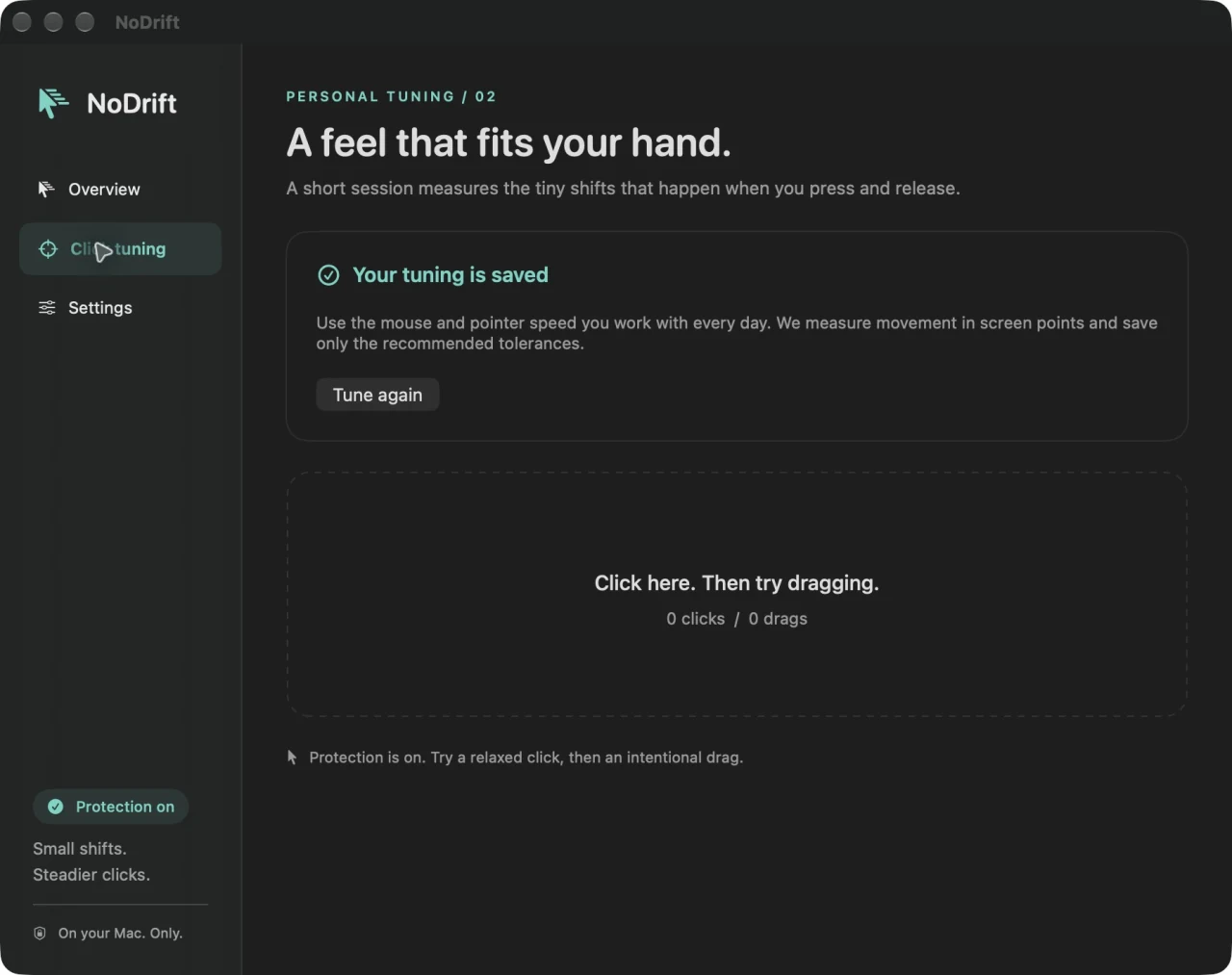Click the NoDrift title in window title bar
1232x975 pixels.
[147, 22]
